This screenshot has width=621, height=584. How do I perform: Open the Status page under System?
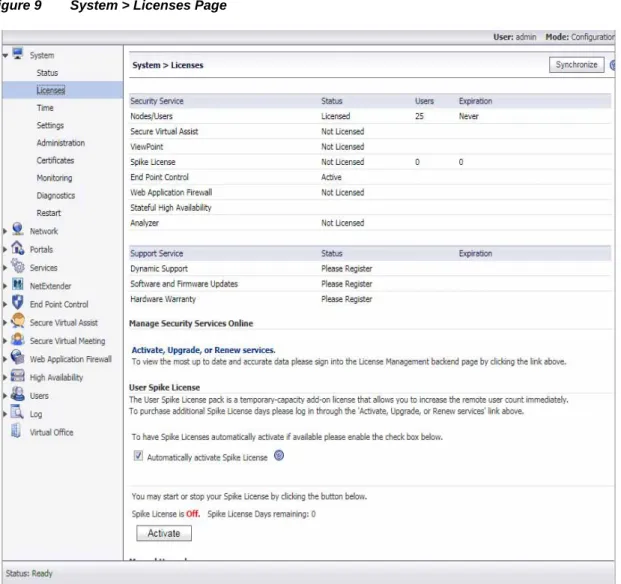[x=47, y=73]
